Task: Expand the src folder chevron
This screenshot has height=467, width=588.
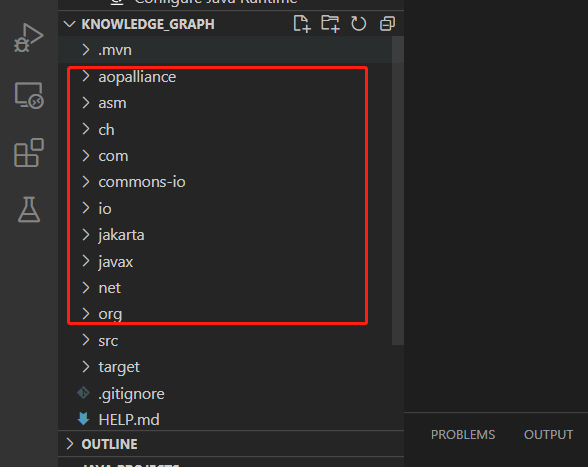Action: click(86, 340)
